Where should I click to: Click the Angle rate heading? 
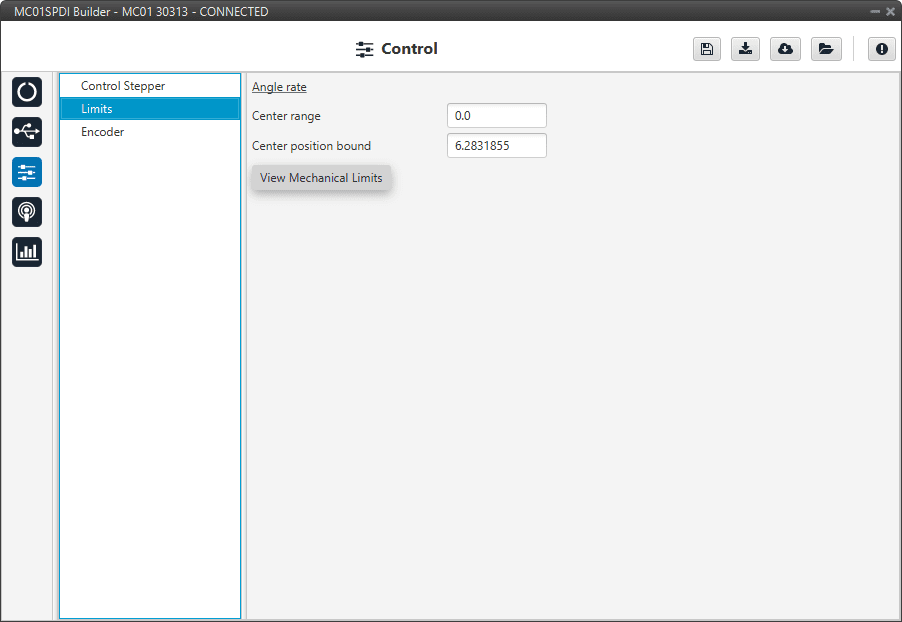pyautogui.click(x=279, y=87)
